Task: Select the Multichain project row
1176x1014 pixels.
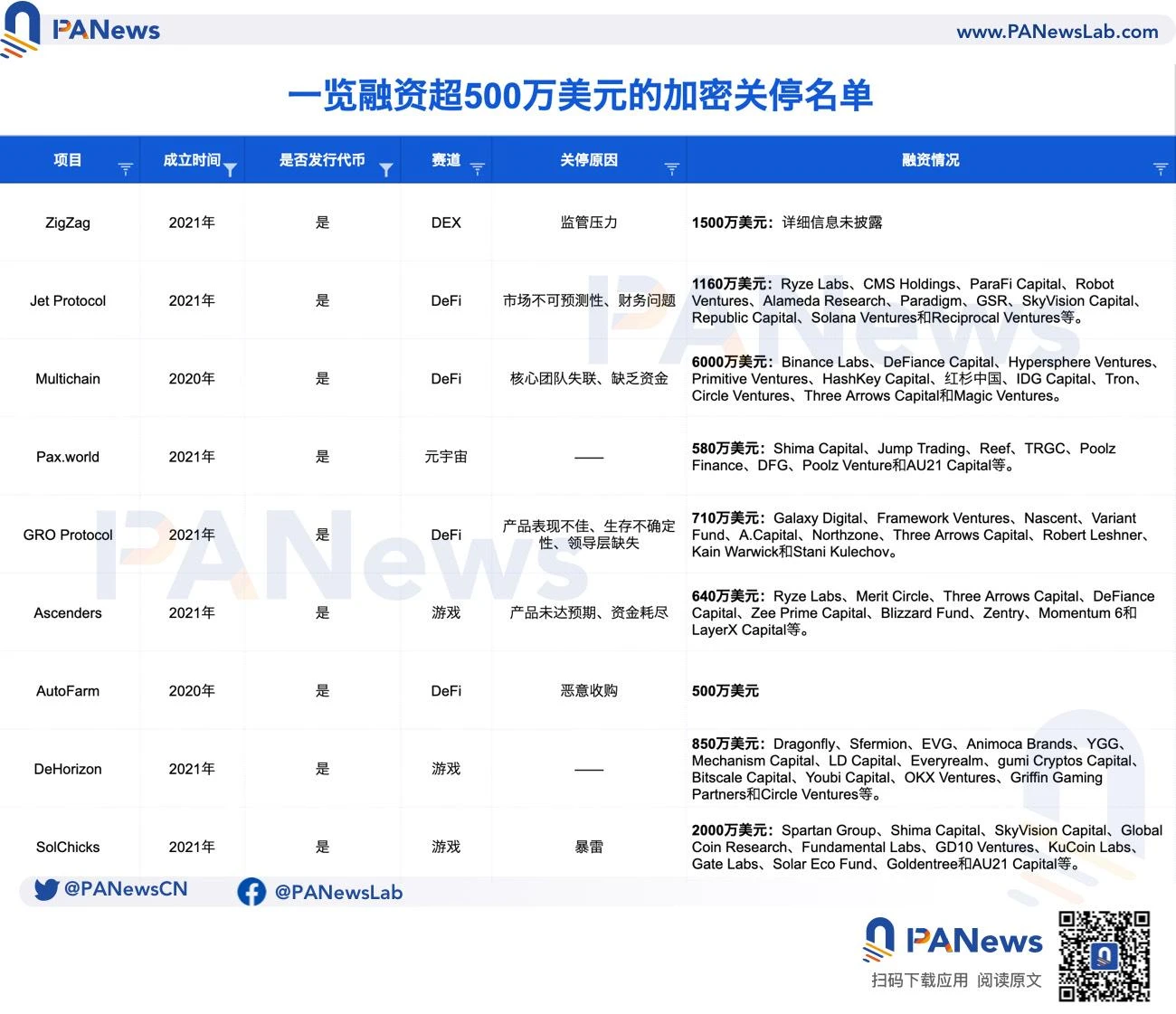Action: 68,379
